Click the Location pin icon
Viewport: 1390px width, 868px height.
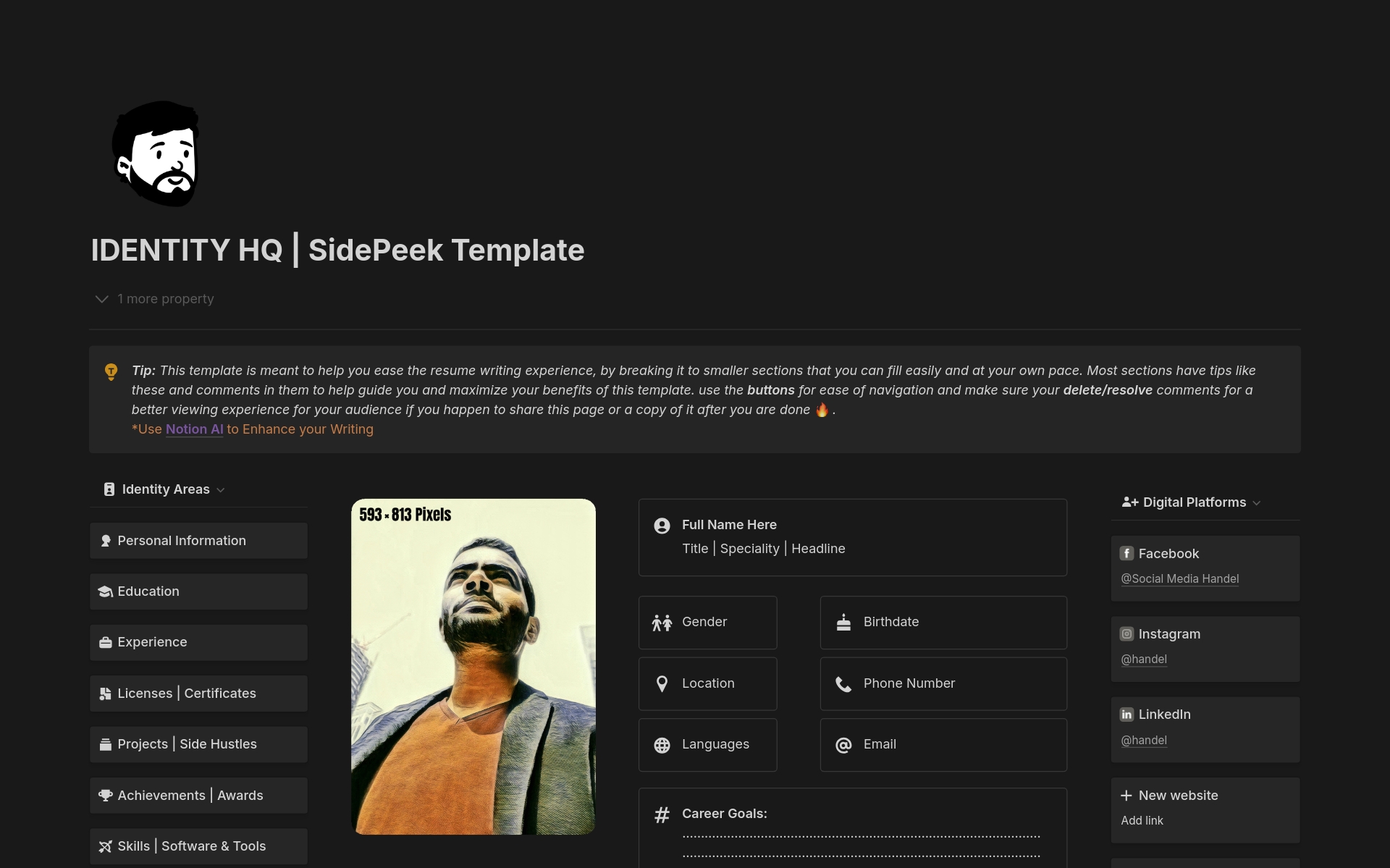click(662, 683)
